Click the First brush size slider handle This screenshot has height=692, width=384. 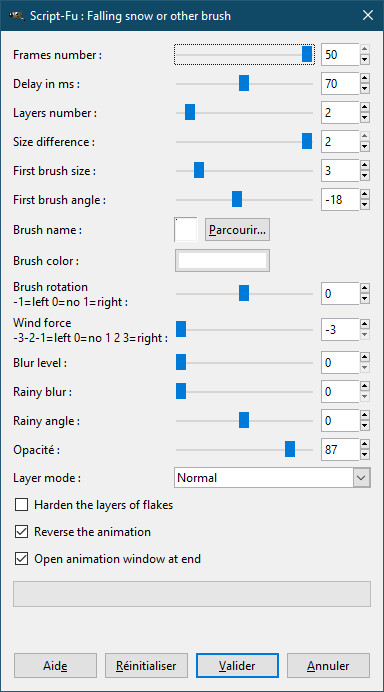[x=199, y=170]
